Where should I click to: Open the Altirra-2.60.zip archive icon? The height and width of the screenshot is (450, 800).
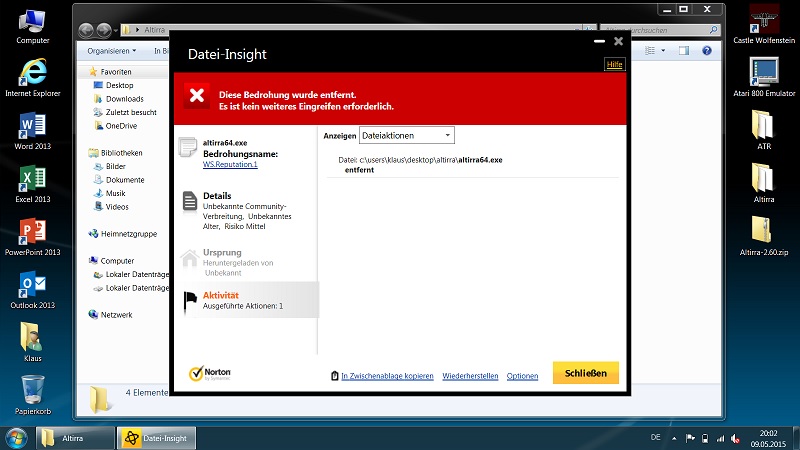tap(764, 237)
